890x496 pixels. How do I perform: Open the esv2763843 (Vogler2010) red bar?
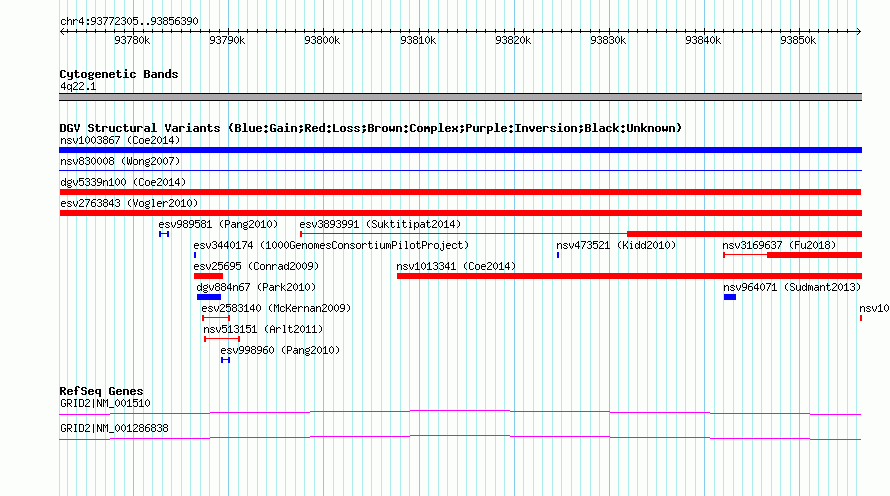tap(460, 213)
